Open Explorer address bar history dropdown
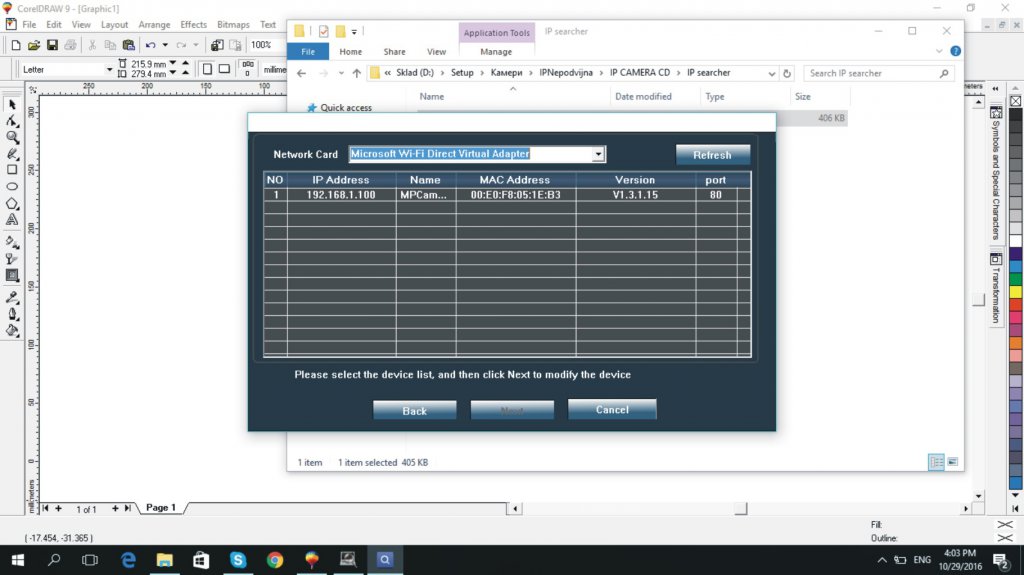The width and height of the screenshot is (1024, 575). [771, 73]
